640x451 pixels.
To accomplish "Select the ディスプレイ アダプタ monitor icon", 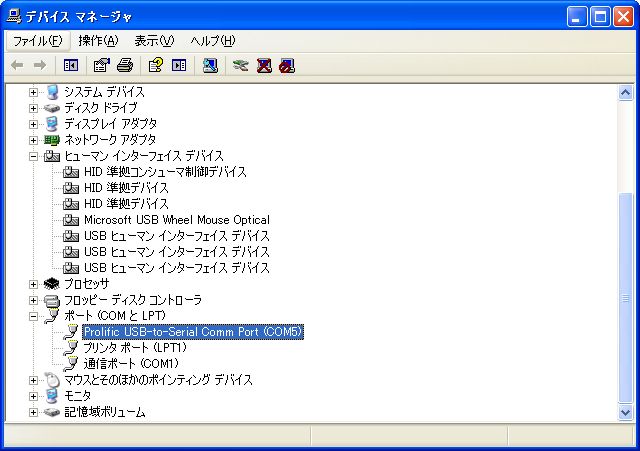I will [52, 124].
